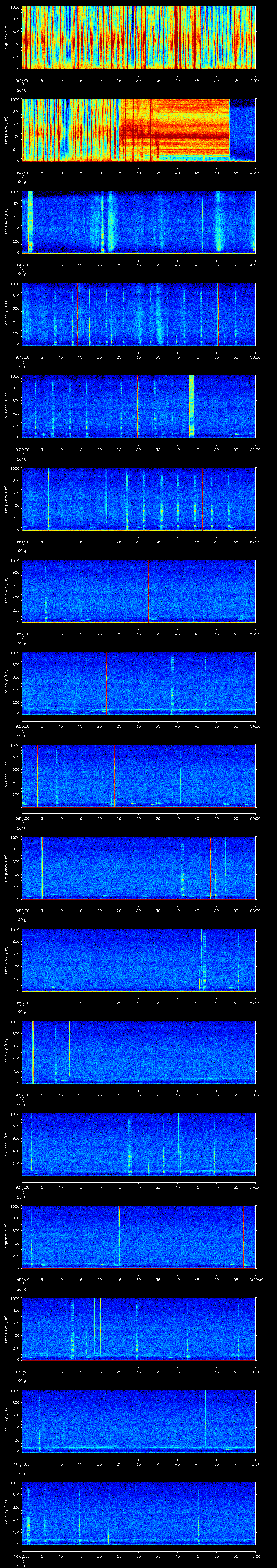Click the spectrogram panel starting at 9:57:00
Screen dimensions: 277x1568
tap(138, 1052)
